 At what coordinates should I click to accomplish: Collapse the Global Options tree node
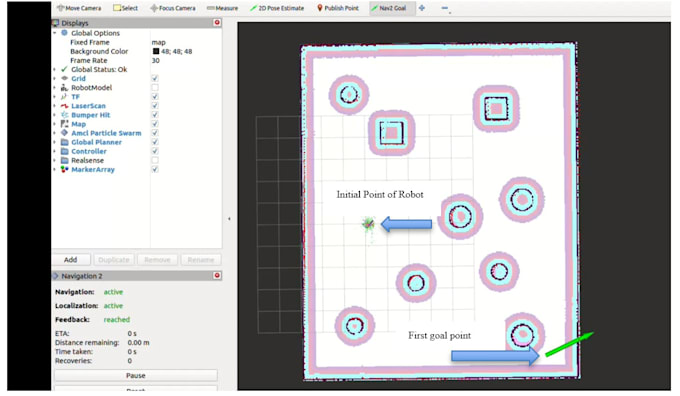pos(55,33)
